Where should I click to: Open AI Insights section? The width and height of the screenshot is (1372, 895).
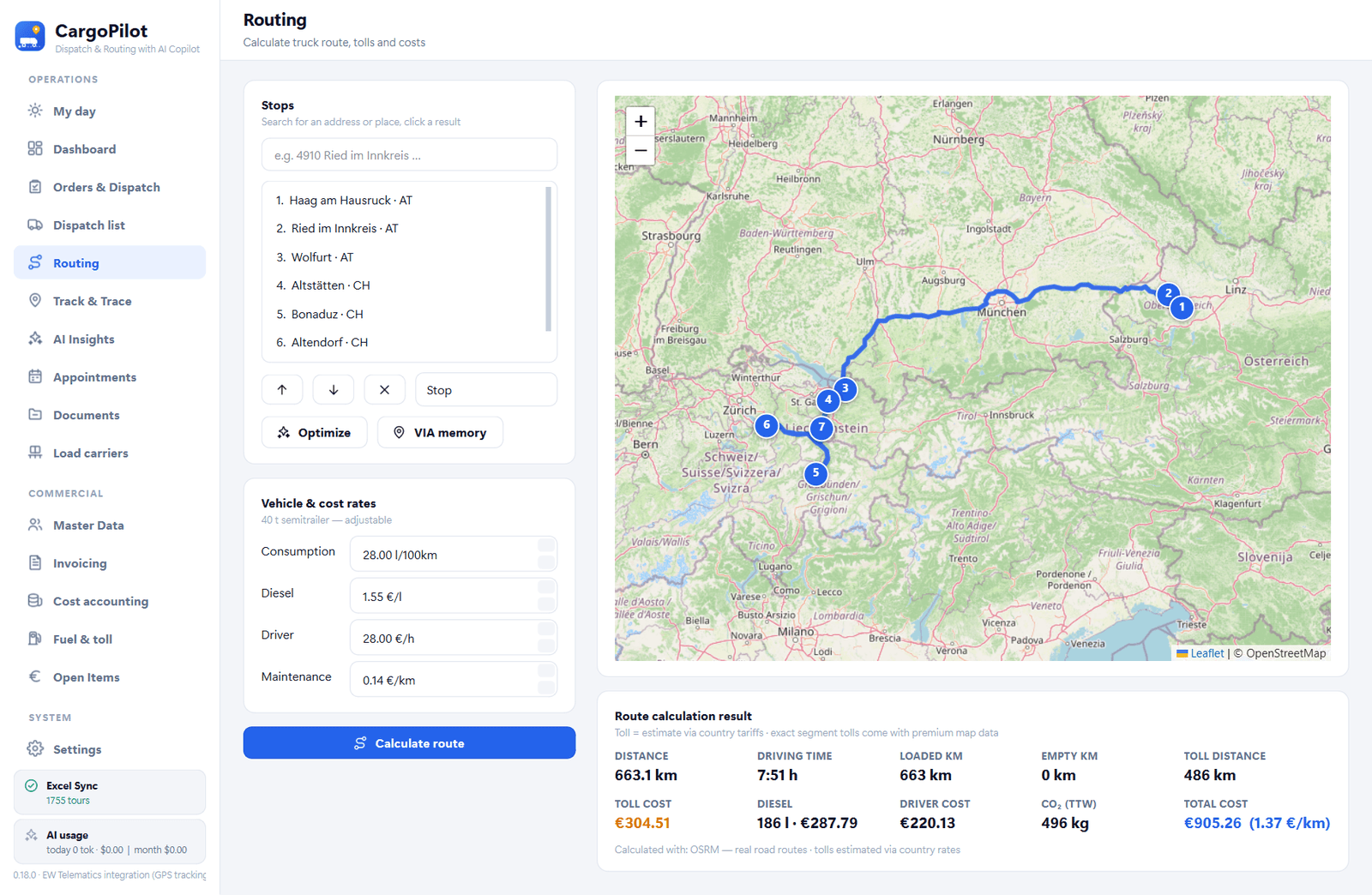110,339
